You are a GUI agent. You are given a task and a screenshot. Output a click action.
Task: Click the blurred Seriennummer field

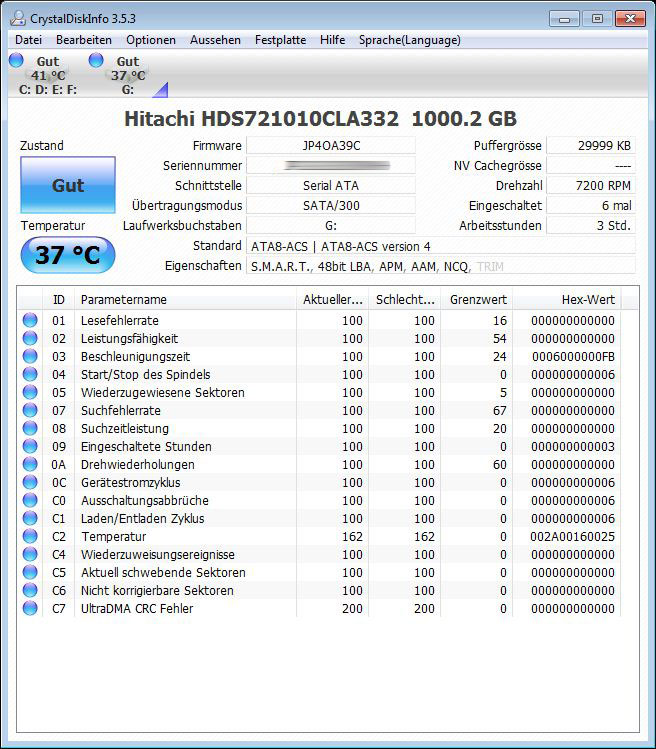click(x=331, y=166)
